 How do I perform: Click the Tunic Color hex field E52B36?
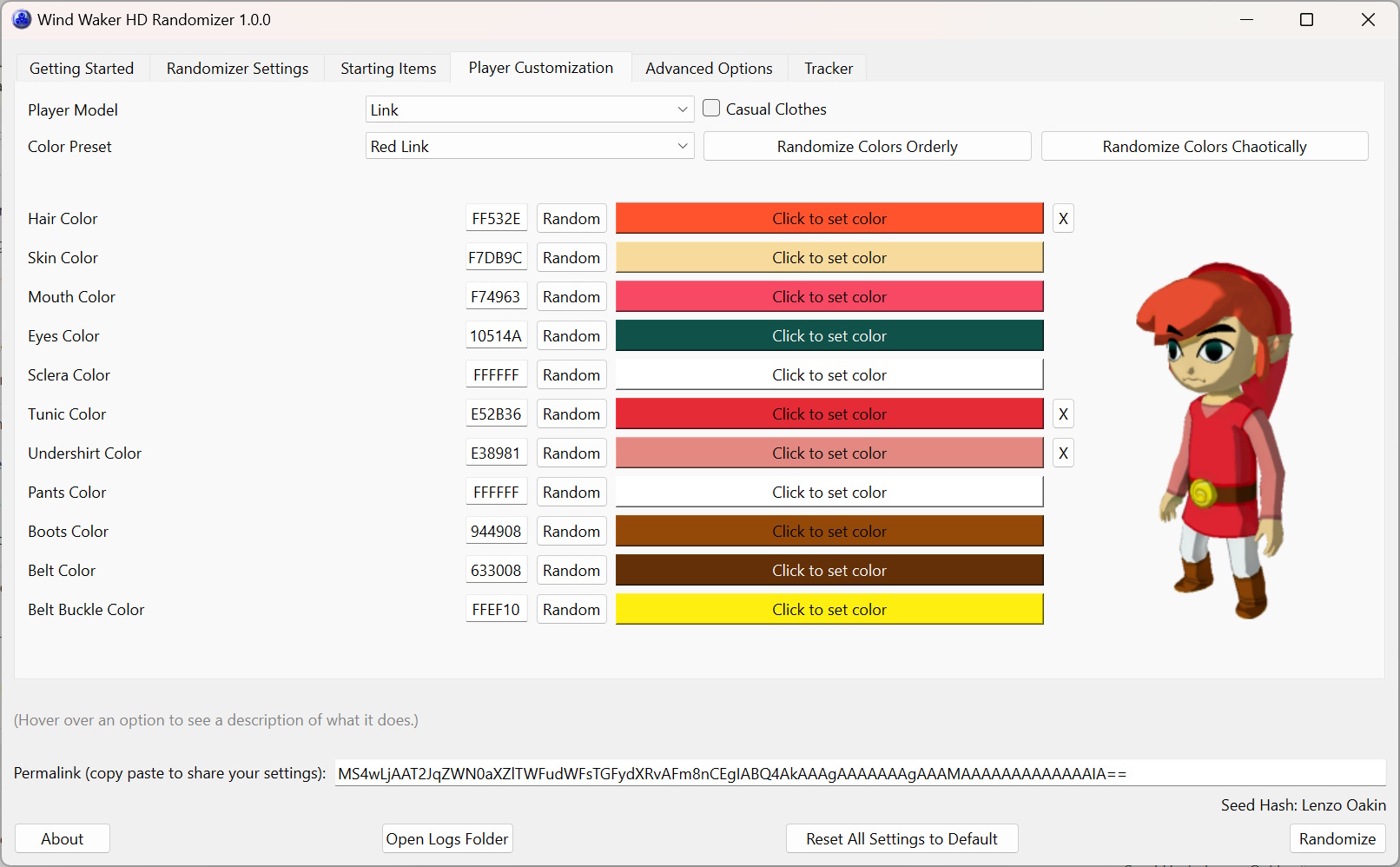[x=496, y=414]
